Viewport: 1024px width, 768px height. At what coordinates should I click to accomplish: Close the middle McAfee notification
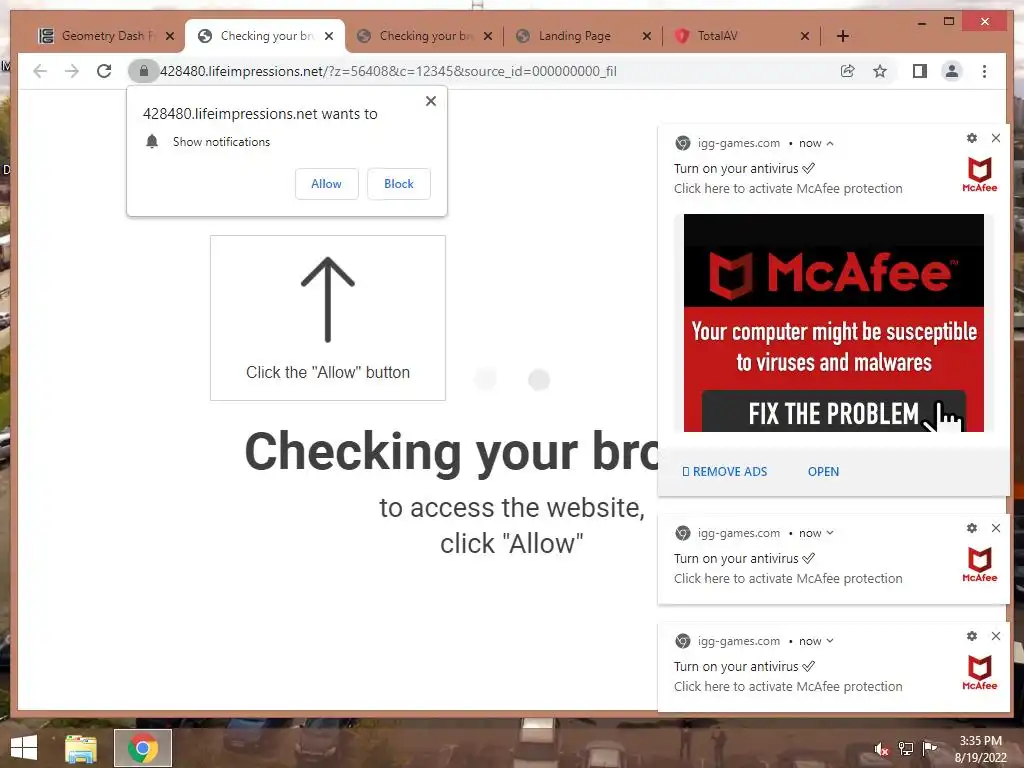pos(996,528)
